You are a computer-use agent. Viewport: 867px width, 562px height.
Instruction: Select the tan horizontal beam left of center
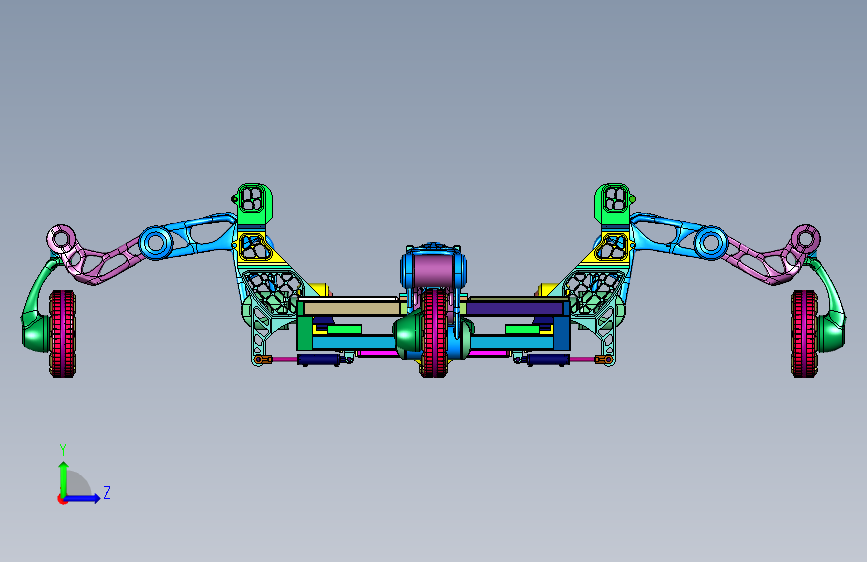(x=352, y=309)
